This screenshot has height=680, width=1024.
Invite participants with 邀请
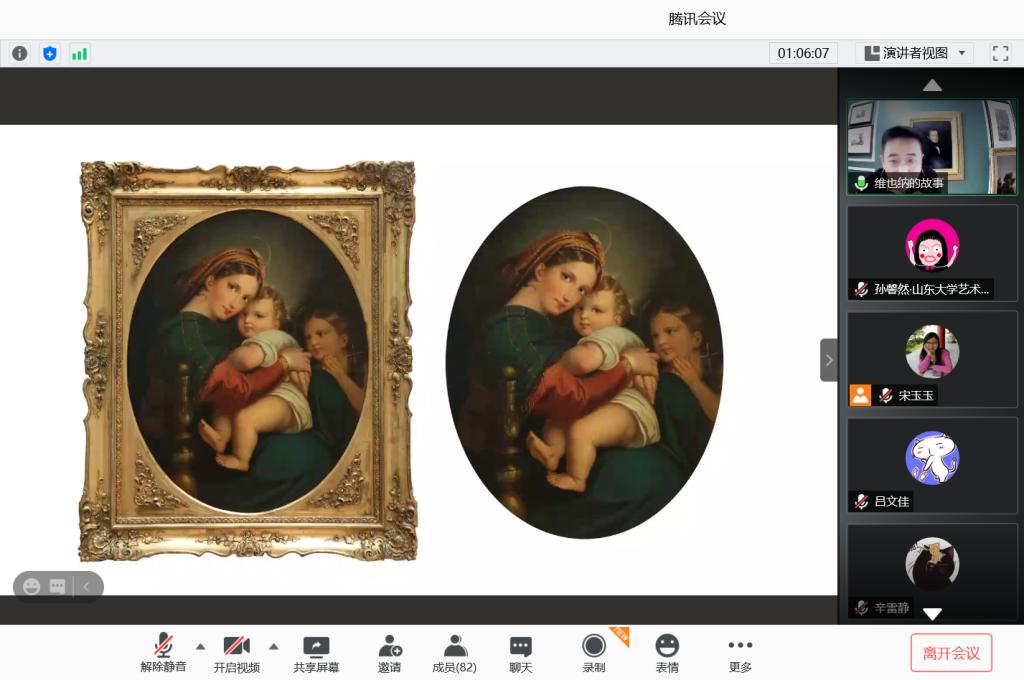point(389,653)
